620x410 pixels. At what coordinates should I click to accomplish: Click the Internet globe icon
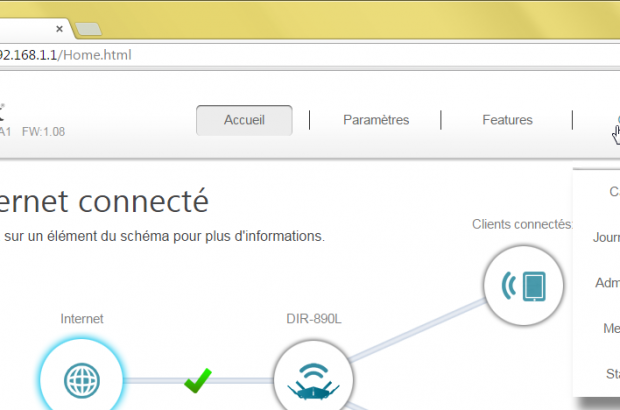[x=81, y=380]
